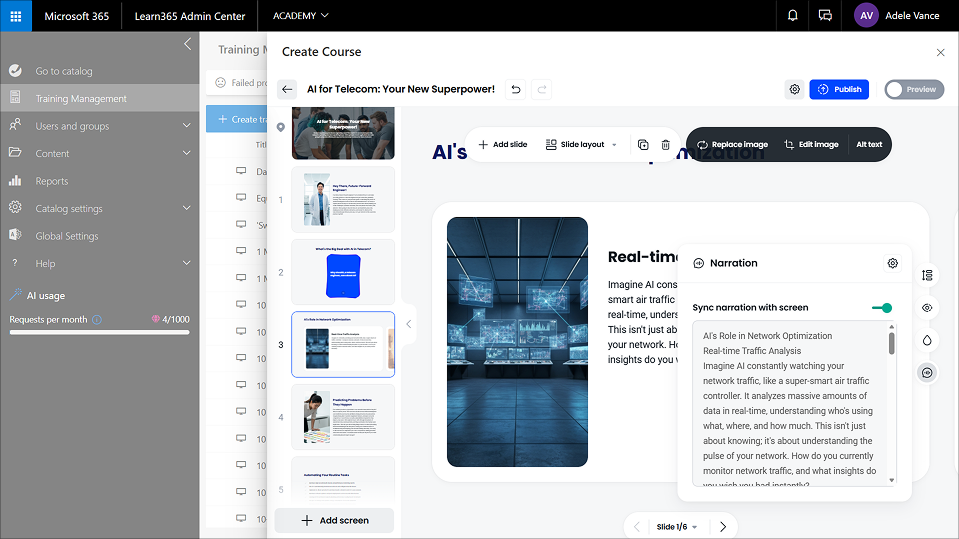Select slide 4 thumbnail
959x539 pixels.
click(343, 417)
